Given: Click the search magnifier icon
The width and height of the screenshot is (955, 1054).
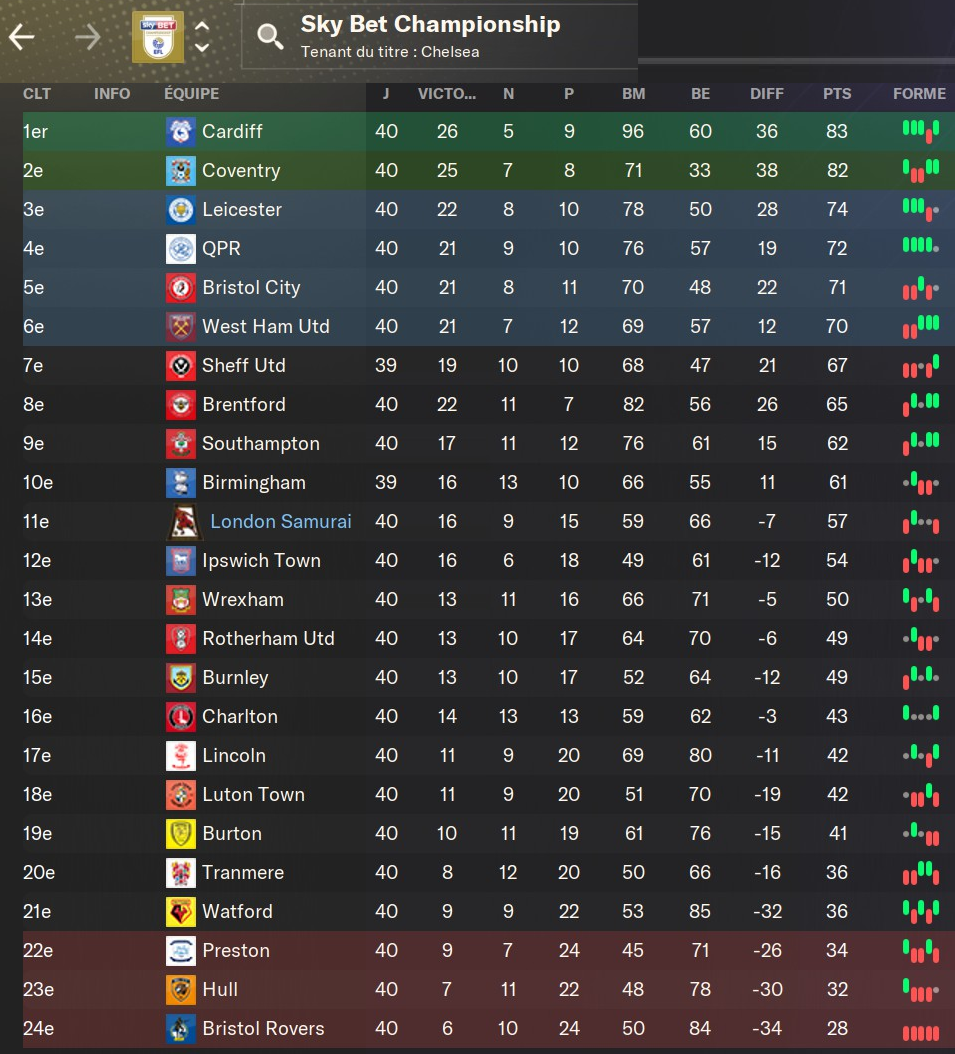Looking at the screenshot, I should click(270, 37).
